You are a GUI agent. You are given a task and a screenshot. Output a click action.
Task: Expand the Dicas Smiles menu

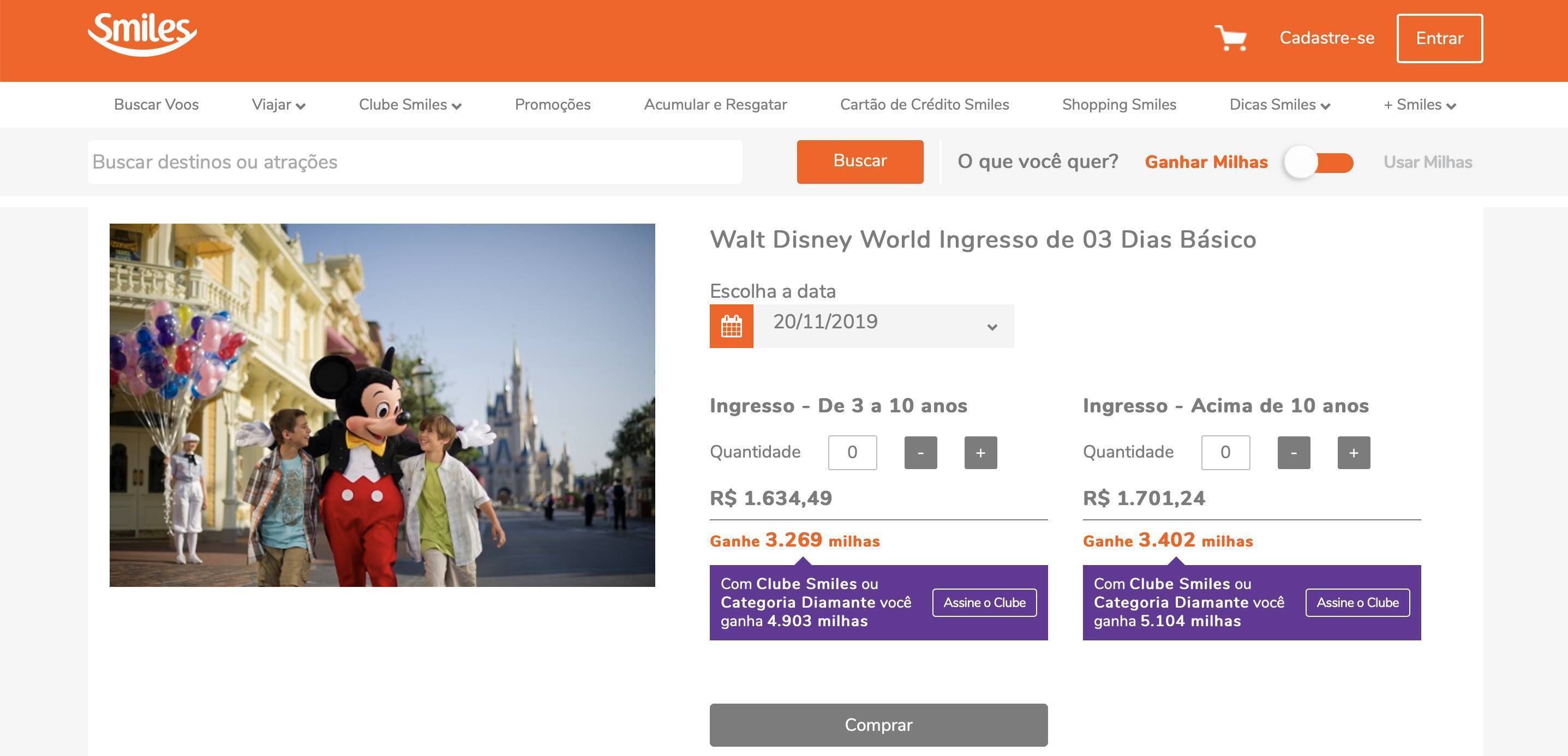(x=1279, y=105)
